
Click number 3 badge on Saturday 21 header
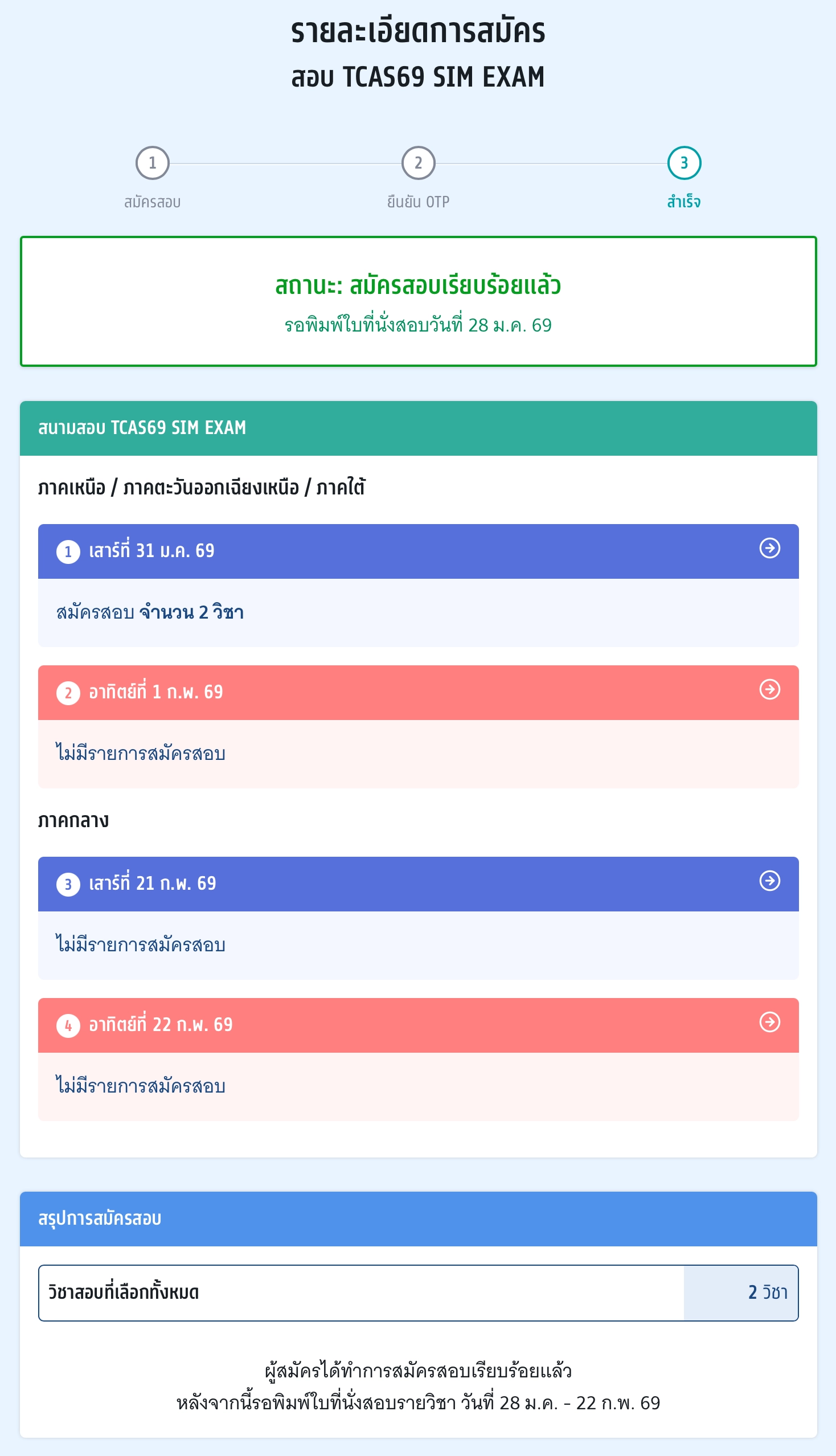tap(68, 885)
